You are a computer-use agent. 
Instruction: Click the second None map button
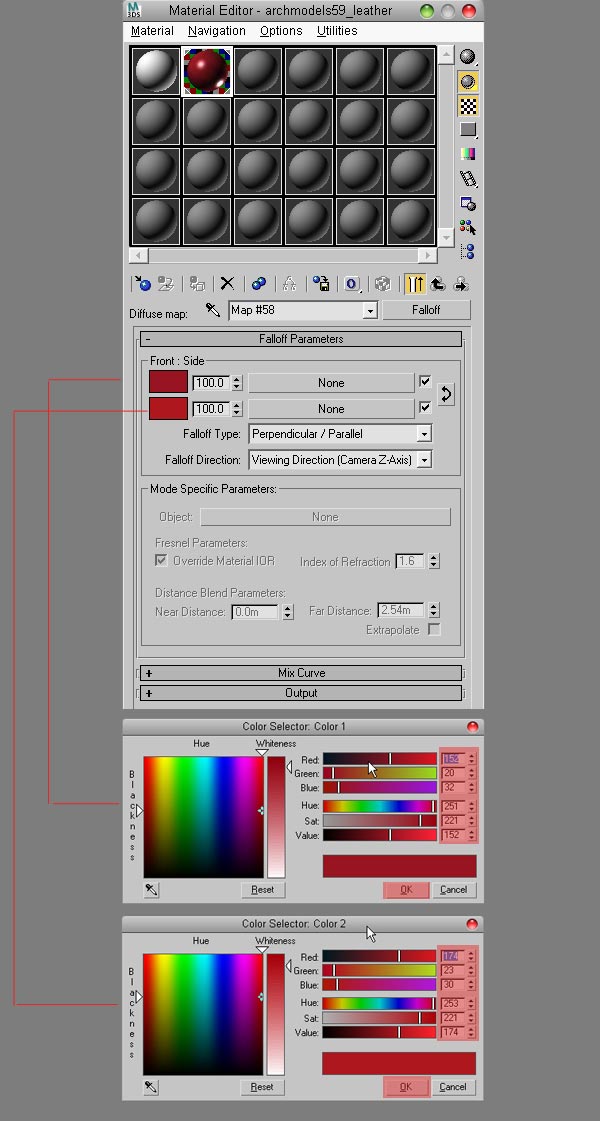pyautogui.click(x=331, y=408)
